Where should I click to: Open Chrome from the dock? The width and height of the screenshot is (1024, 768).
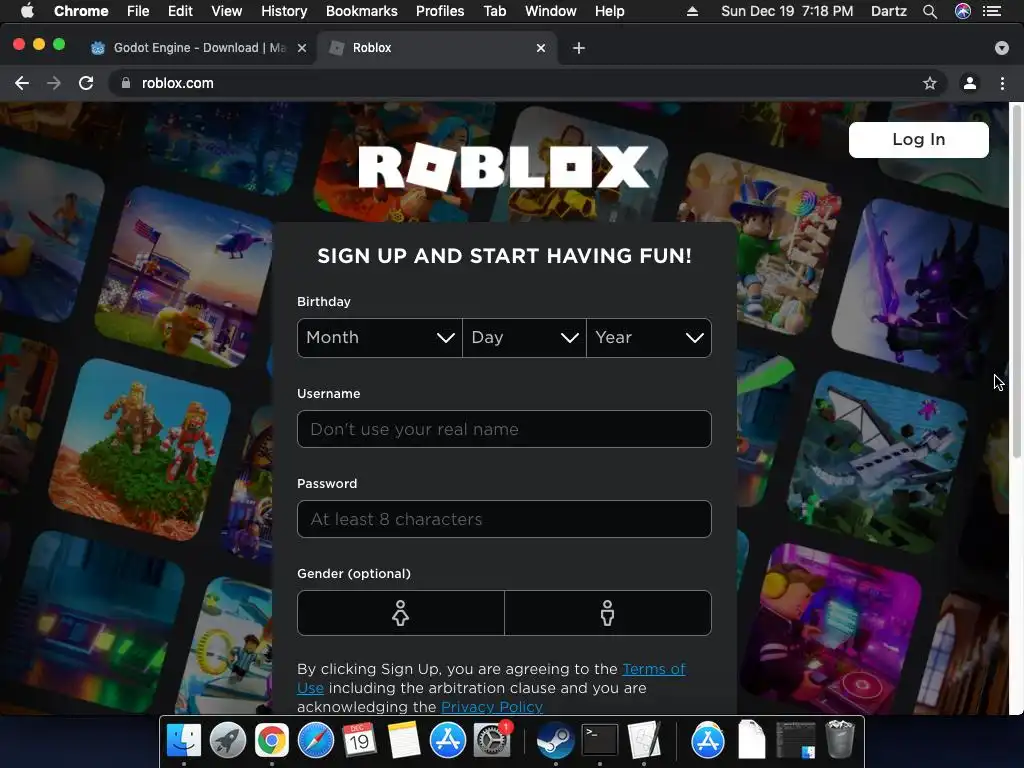tap(272, 741)
